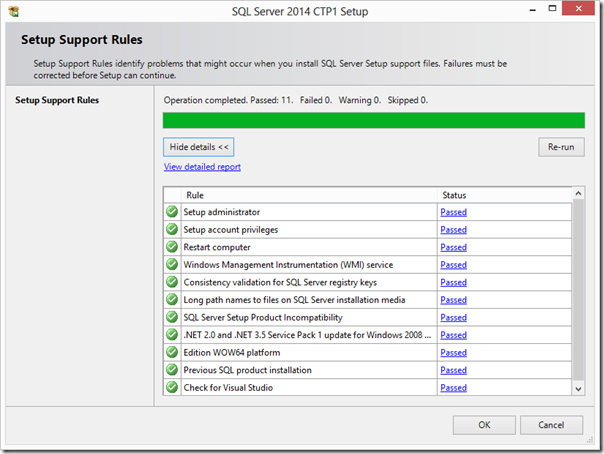Screen dimensions: 604x454
Task: Select the Setup Support Rules step in sidebar
Action: click(57, 100)
